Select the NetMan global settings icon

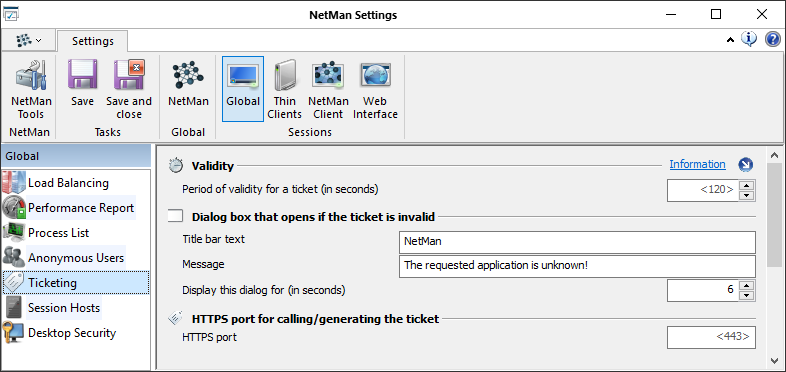pos(188,76)
